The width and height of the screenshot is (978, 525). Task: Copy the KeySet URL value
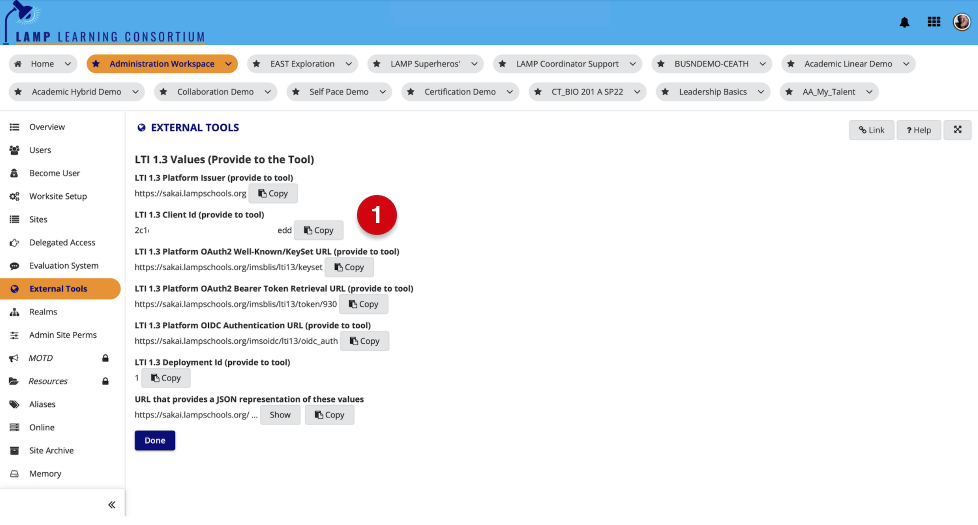click(x=349, y=267)
